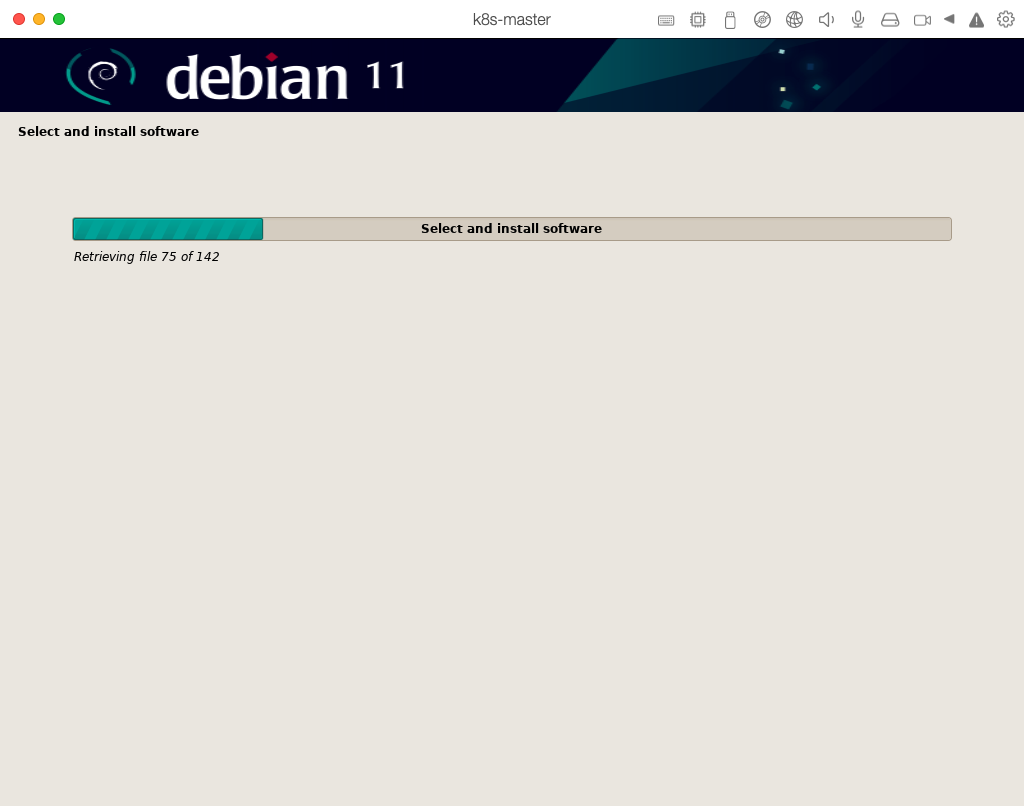Click the CPU chip icon in toolbar
1024x806 pixels.
[697, 20]
